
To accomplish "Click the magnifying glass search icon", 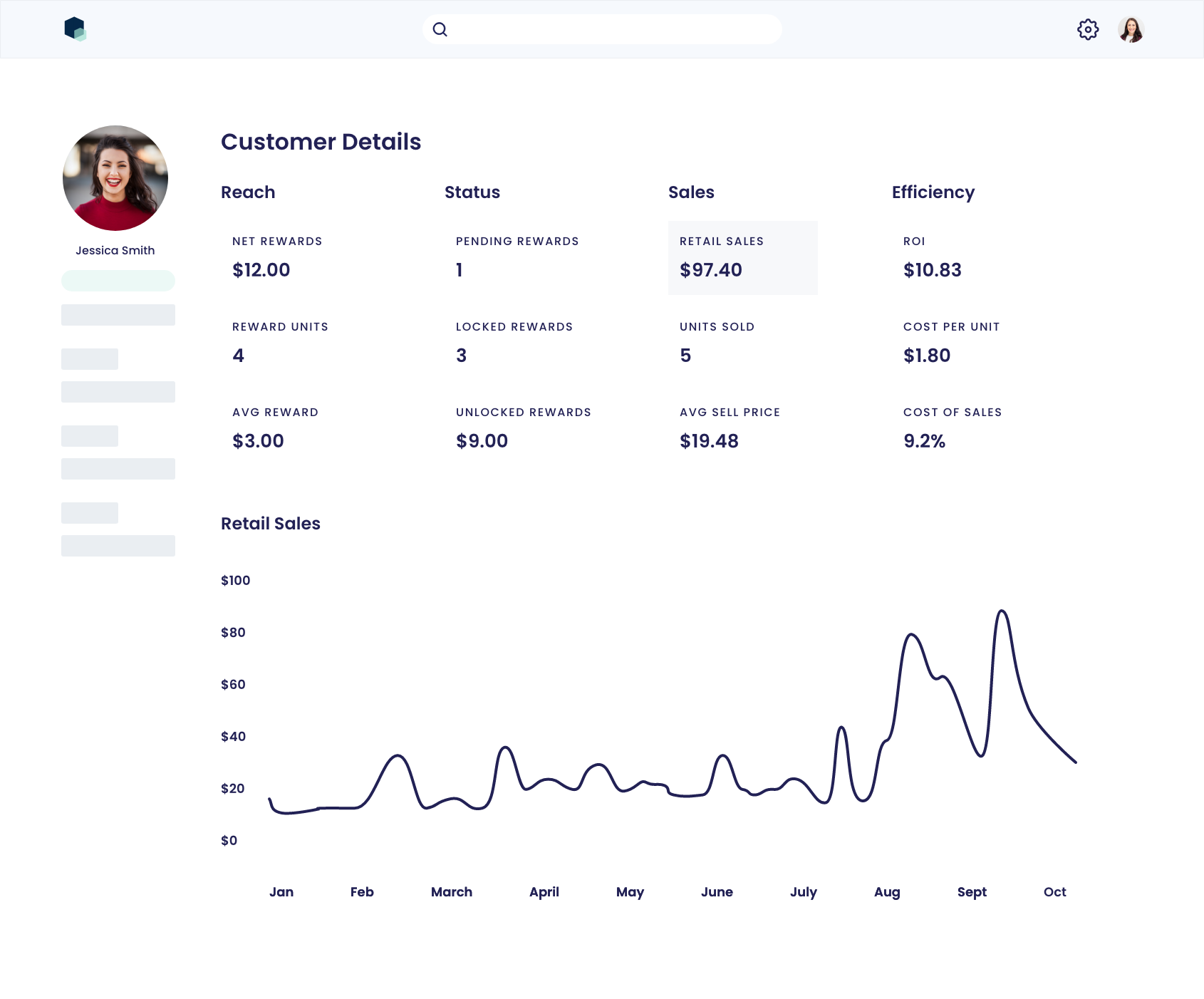I will [440, 29].
